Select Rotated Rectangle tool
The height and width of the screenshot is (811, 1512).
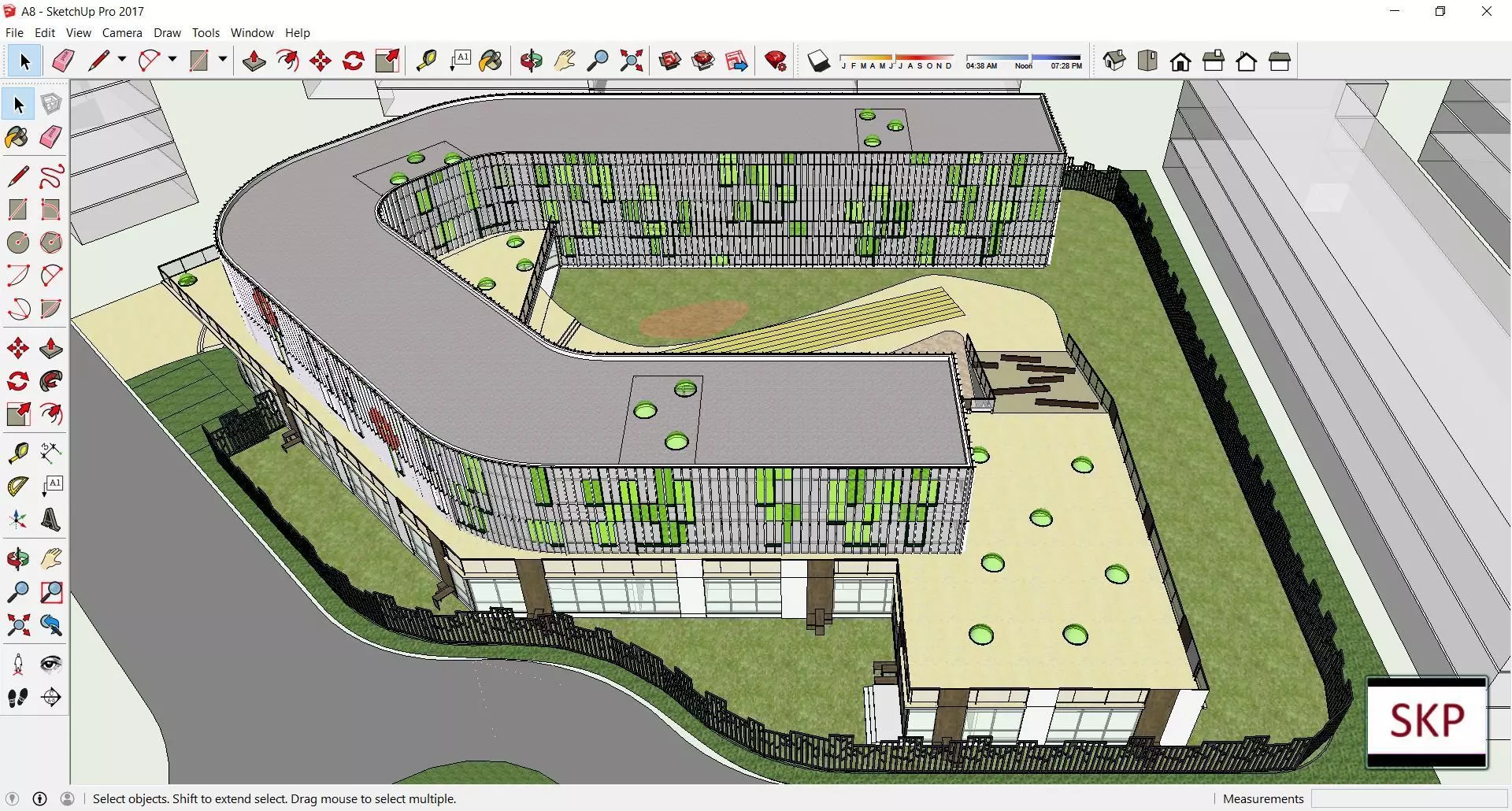(x=51, y=209)
